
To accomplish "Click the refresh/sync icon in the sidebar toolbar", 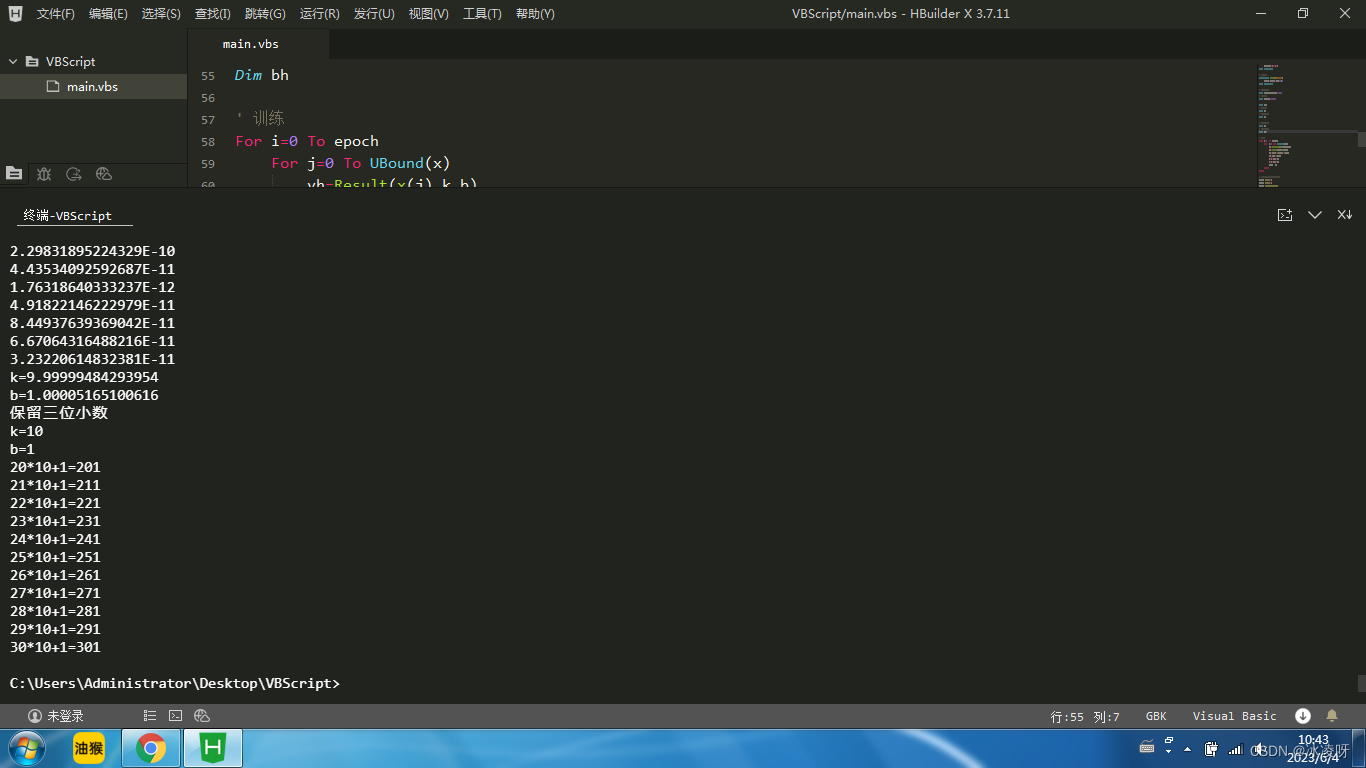I will pos(73,174).
